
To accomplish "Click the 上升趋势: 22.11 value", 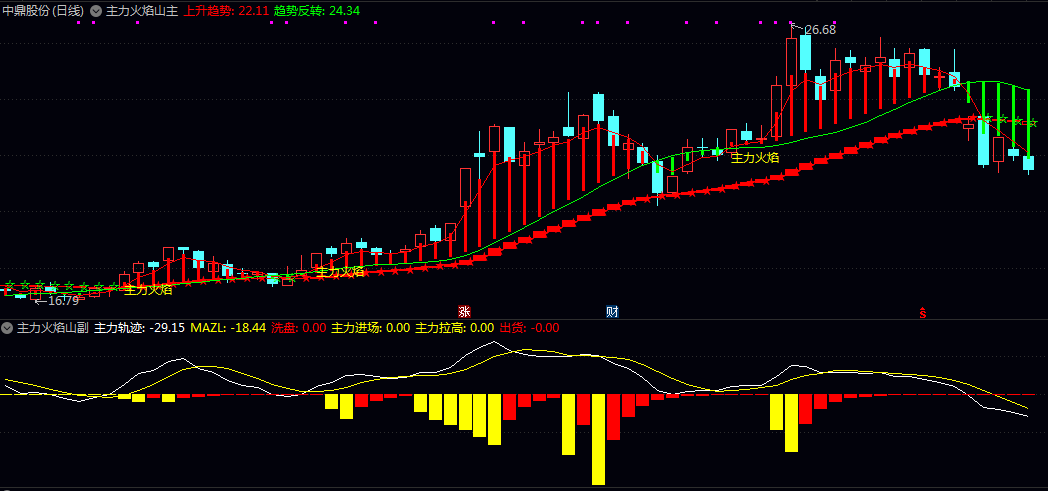I will click(x=227, y=11).
